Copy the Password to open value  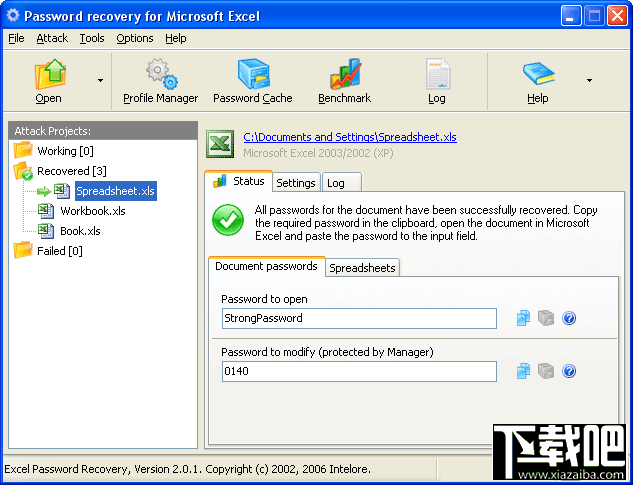523,318
